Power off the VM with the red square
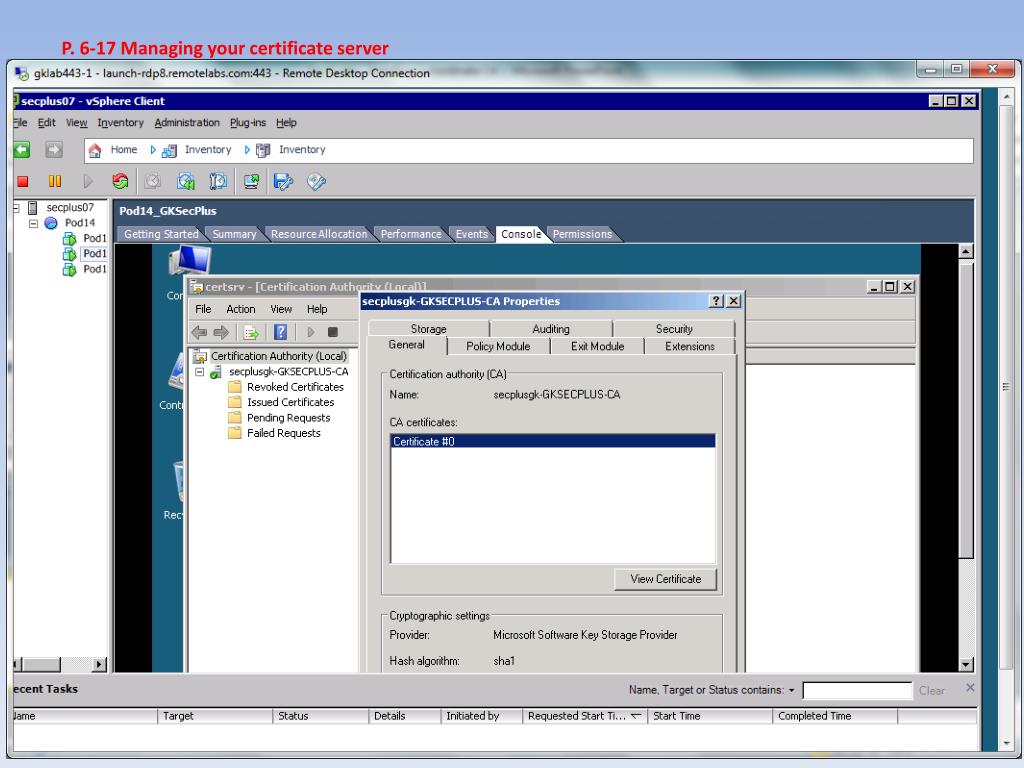This screenshot has height=768, width=1024. coord(23,182)
